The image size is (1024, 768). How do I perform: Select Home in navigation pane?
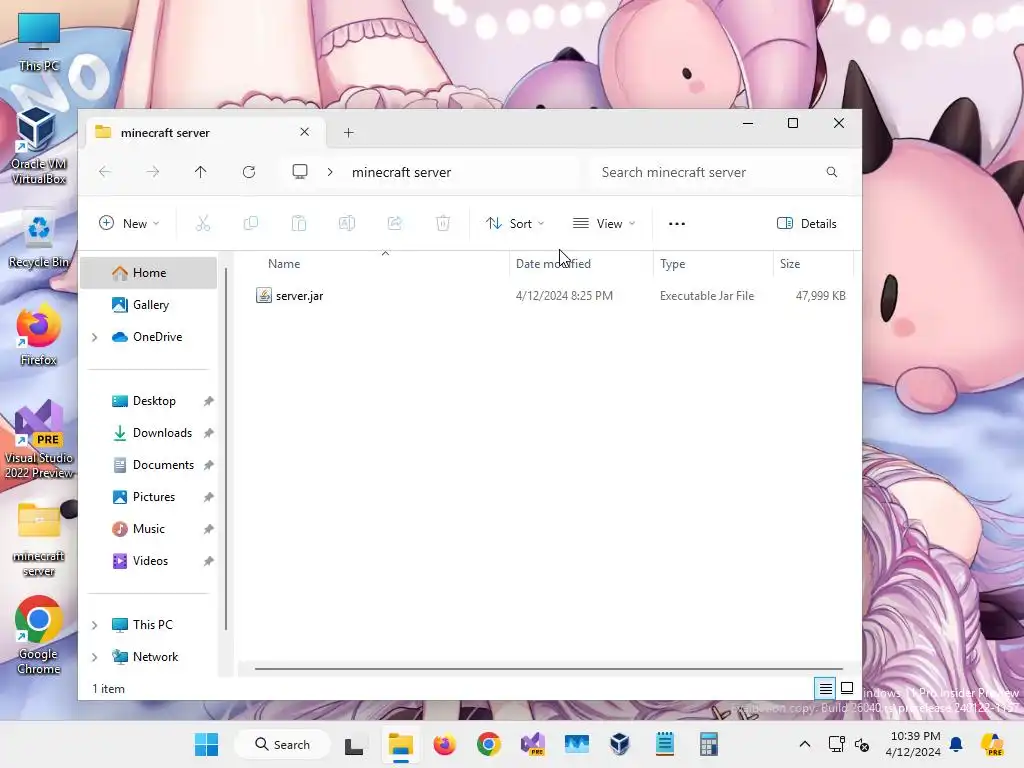click(148, 272)
